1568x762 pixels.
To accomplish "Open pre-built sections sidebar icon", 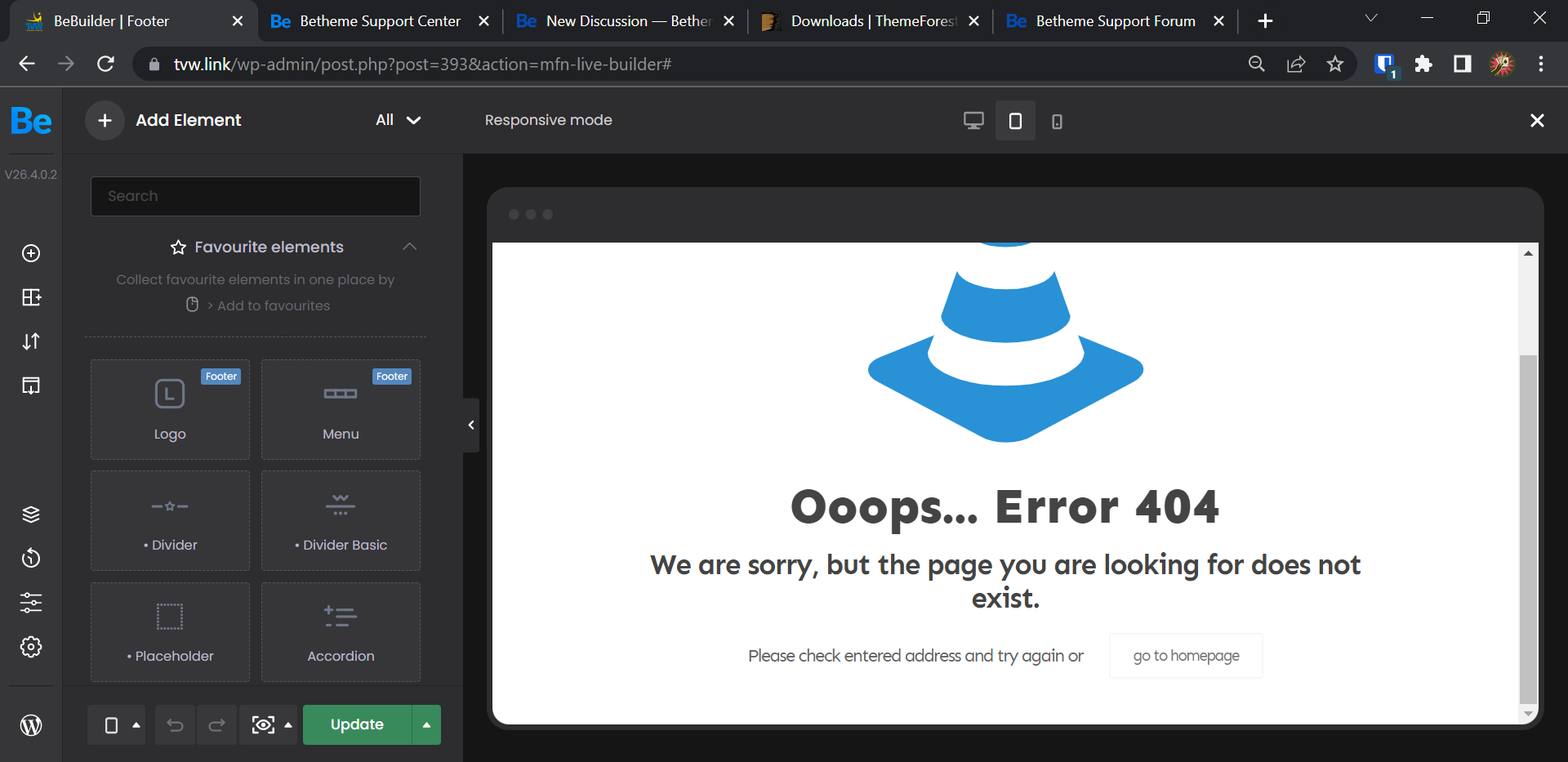I will tap(31, 297).
